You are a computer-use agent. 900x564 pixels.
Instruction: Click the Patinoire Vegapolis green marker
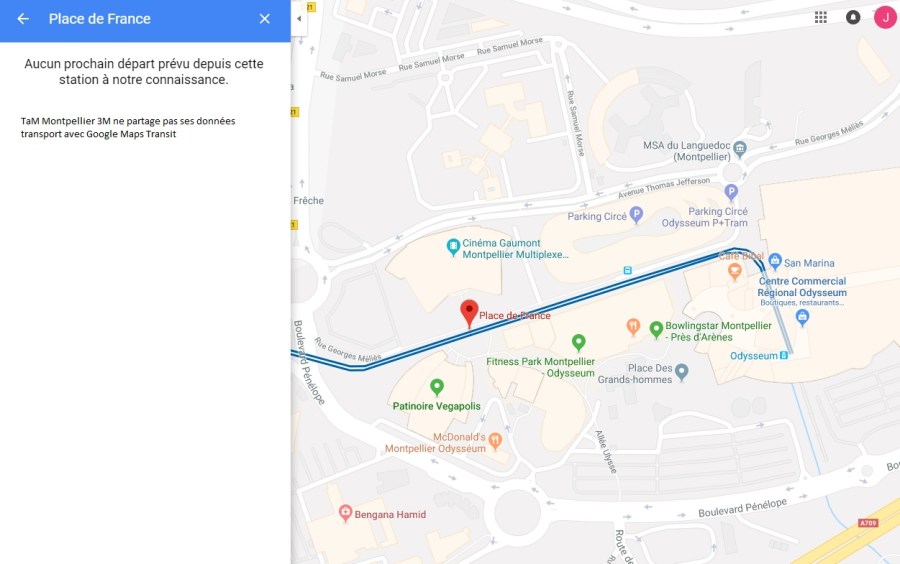coord(437,387)
